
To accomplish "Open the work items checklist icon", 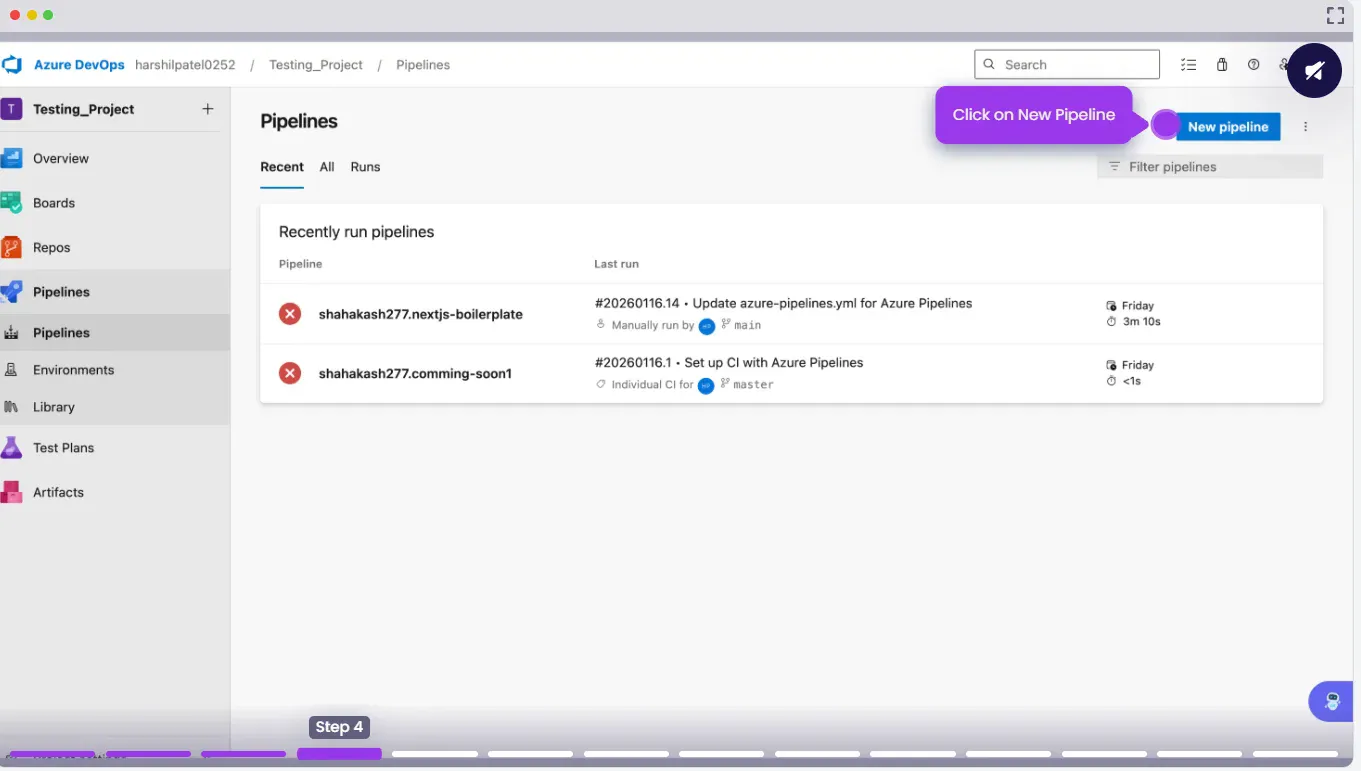I will pyautogui.click(x=1188, y=65).
